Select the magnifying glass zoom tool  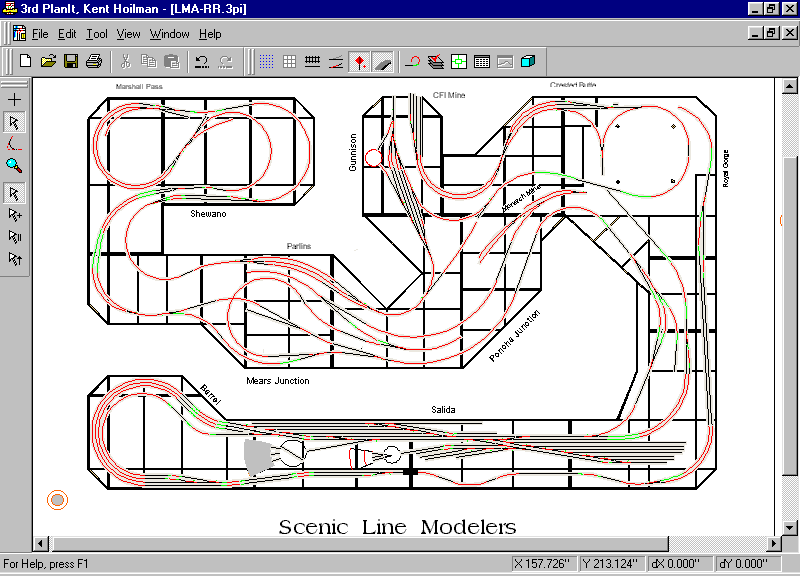click(14, 165)
